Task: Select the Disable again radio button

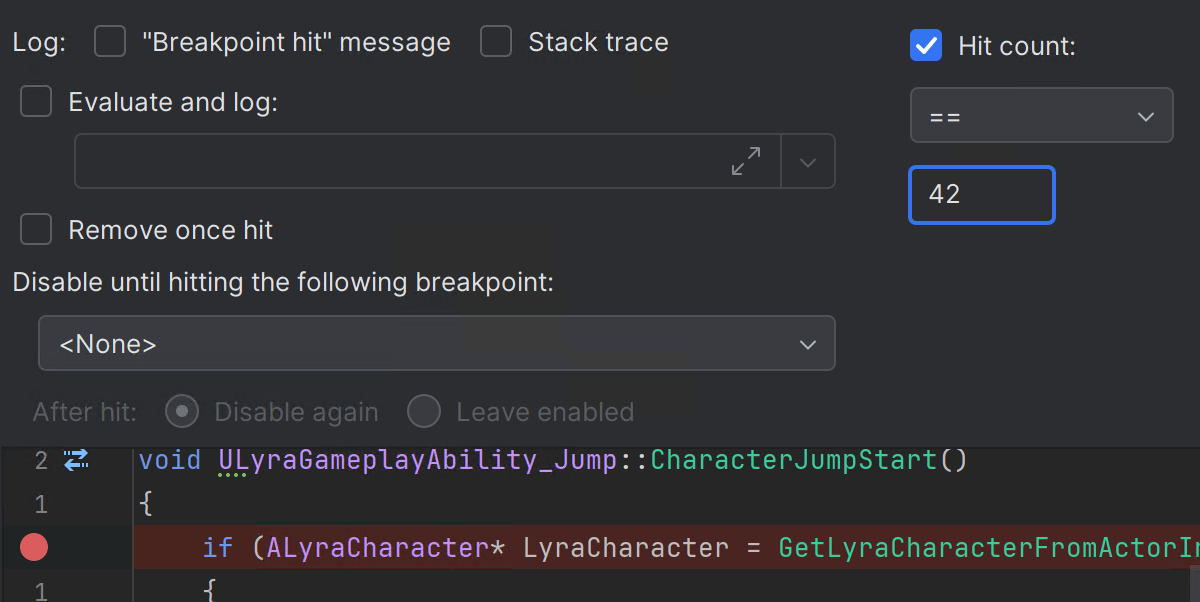Action: click(x=182, y=411)
